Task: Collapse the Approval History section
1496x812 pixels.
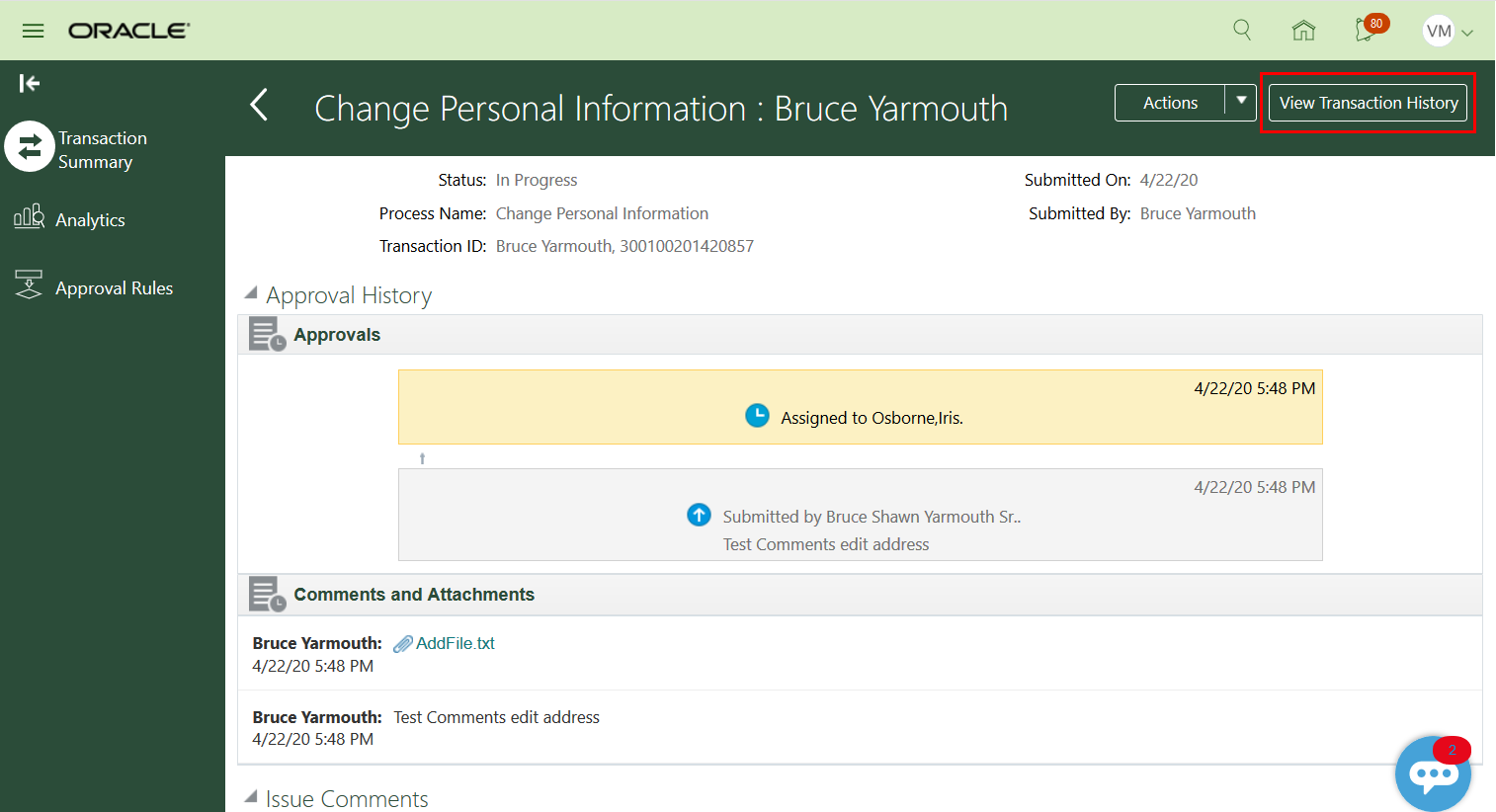Action: pyautogui.click(x=251, y=293)
